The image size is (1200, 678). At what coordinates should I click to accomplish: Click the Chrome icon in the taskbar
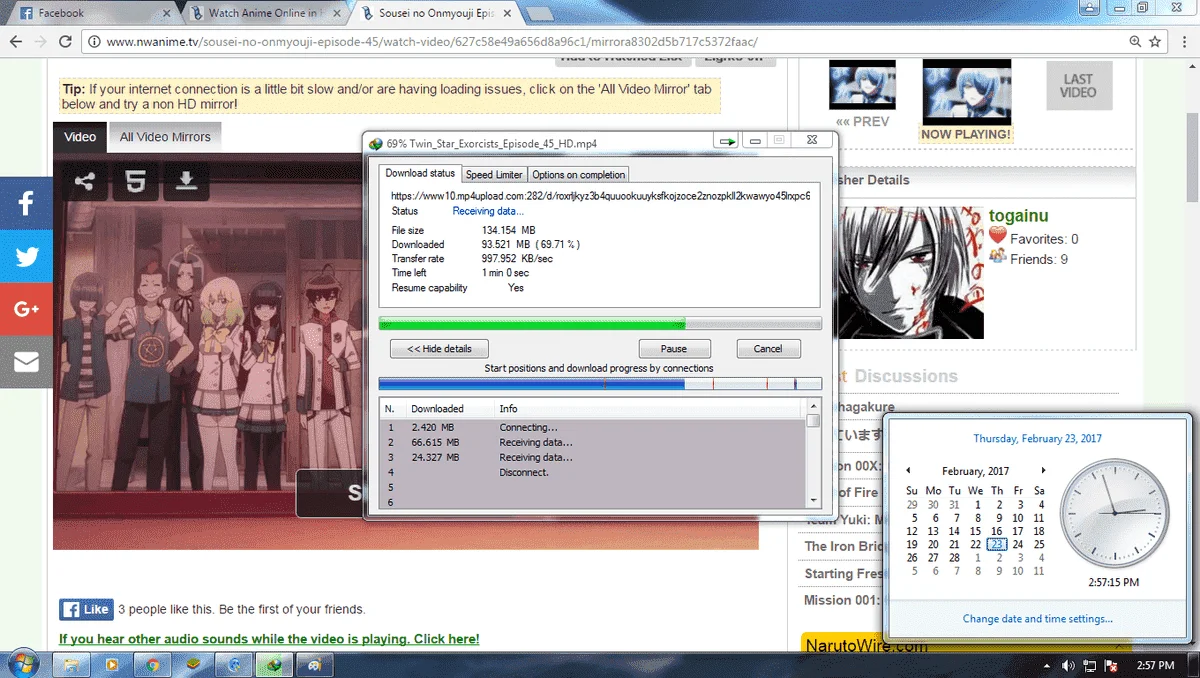153,664
